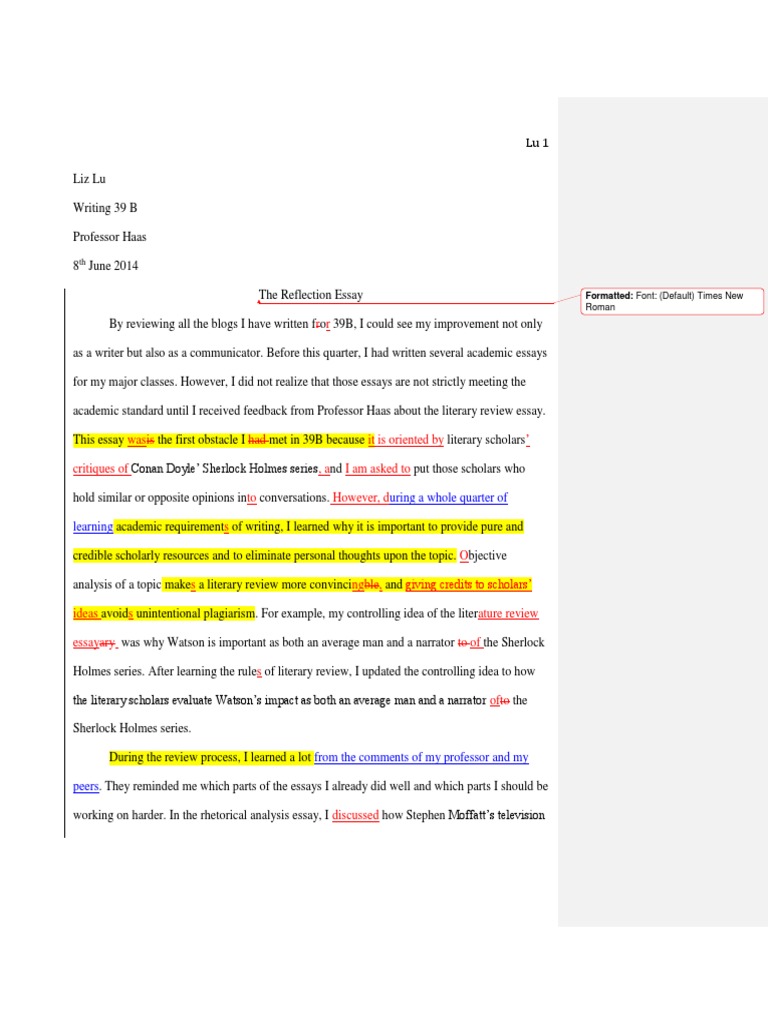Click the phrase 'Sherlock Holmes series.' ending paragraph one
This screenshot has height=1024, width=768.
tap(132, 728)
